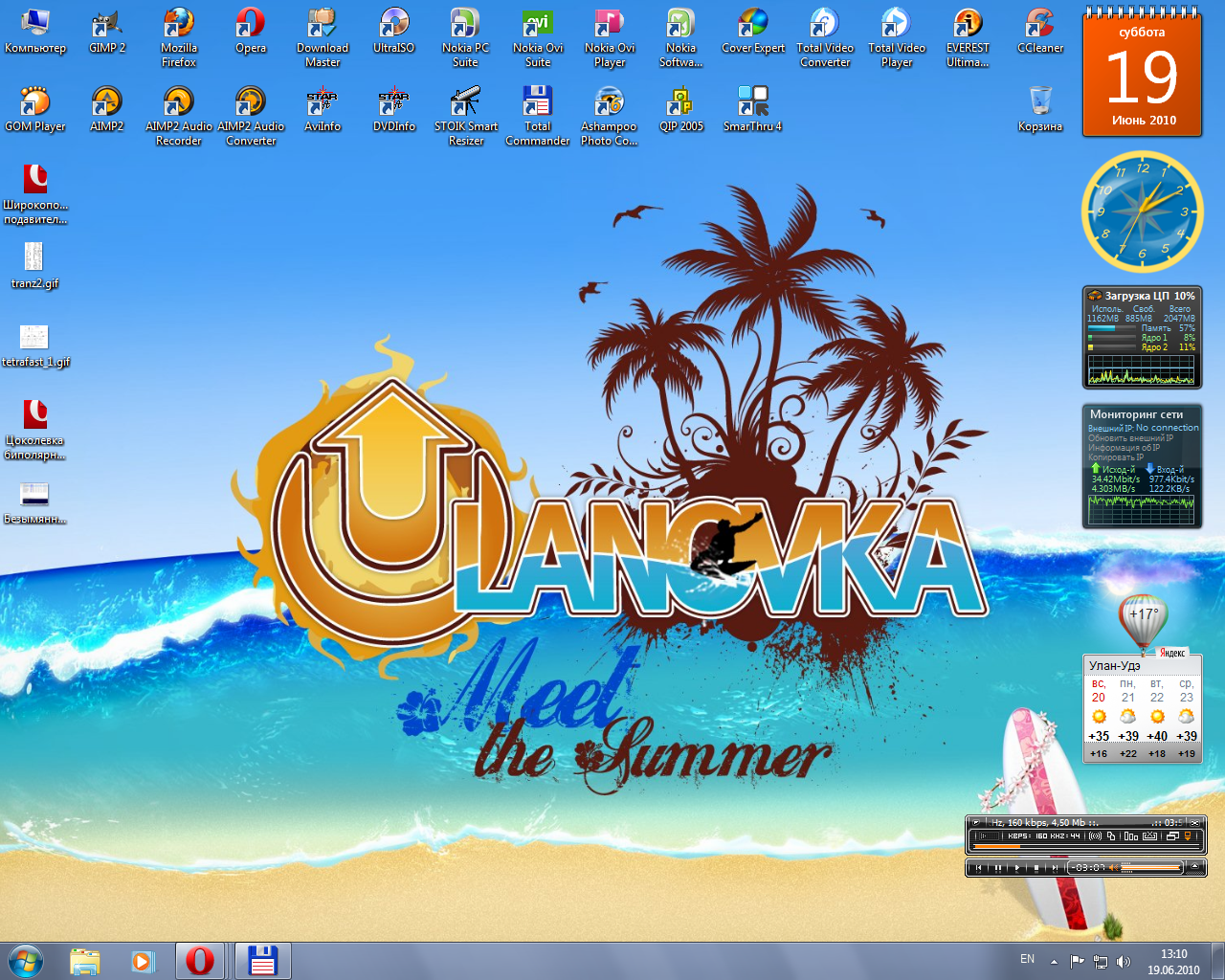Click the Копировать IP link

(x=1116, y=457)
